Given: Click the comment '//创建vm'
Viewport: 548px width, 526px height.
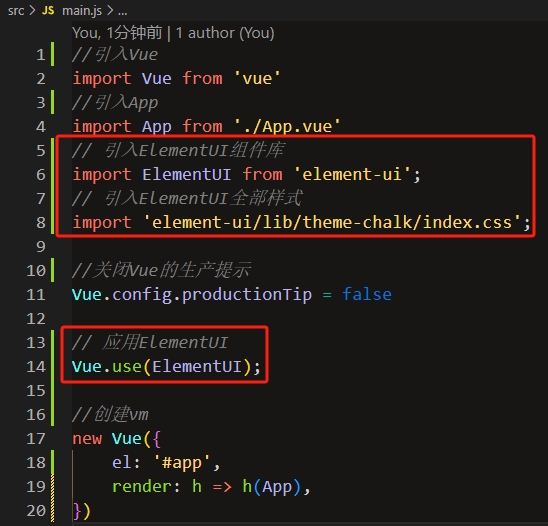Looking at the screenshot, I should [x=110, y=414].
